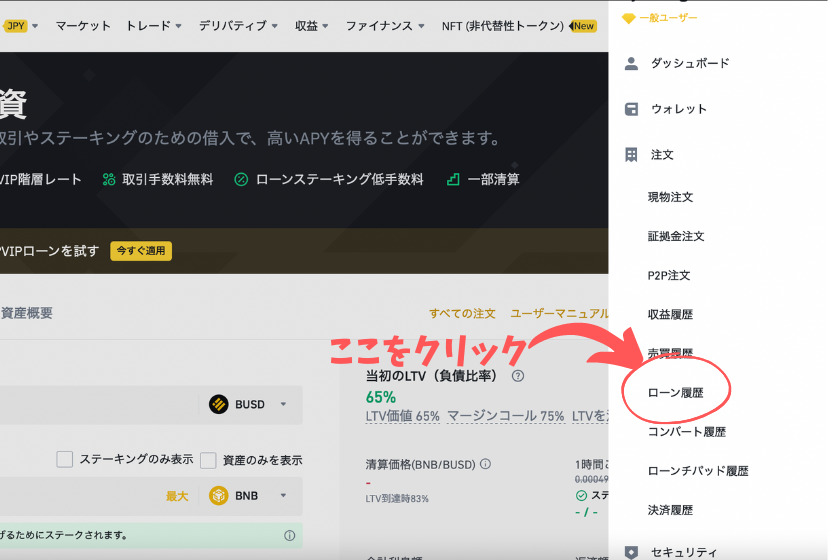Image resolution: width=840 pixels, height=560 pixels.
Task: Click the 一部清算 icon
Action: click(x=453, y=179)
